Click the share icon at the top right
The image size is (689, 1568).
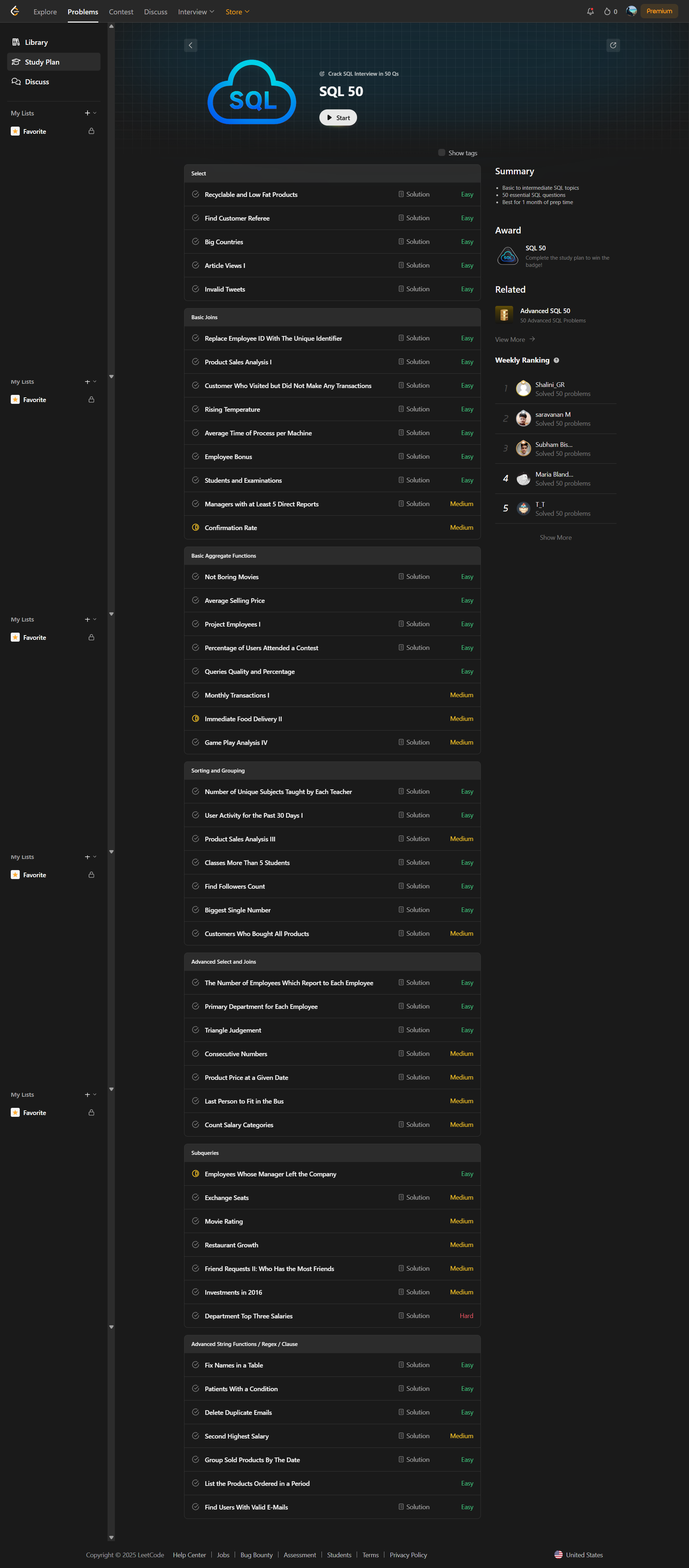[x=613, y=46]
